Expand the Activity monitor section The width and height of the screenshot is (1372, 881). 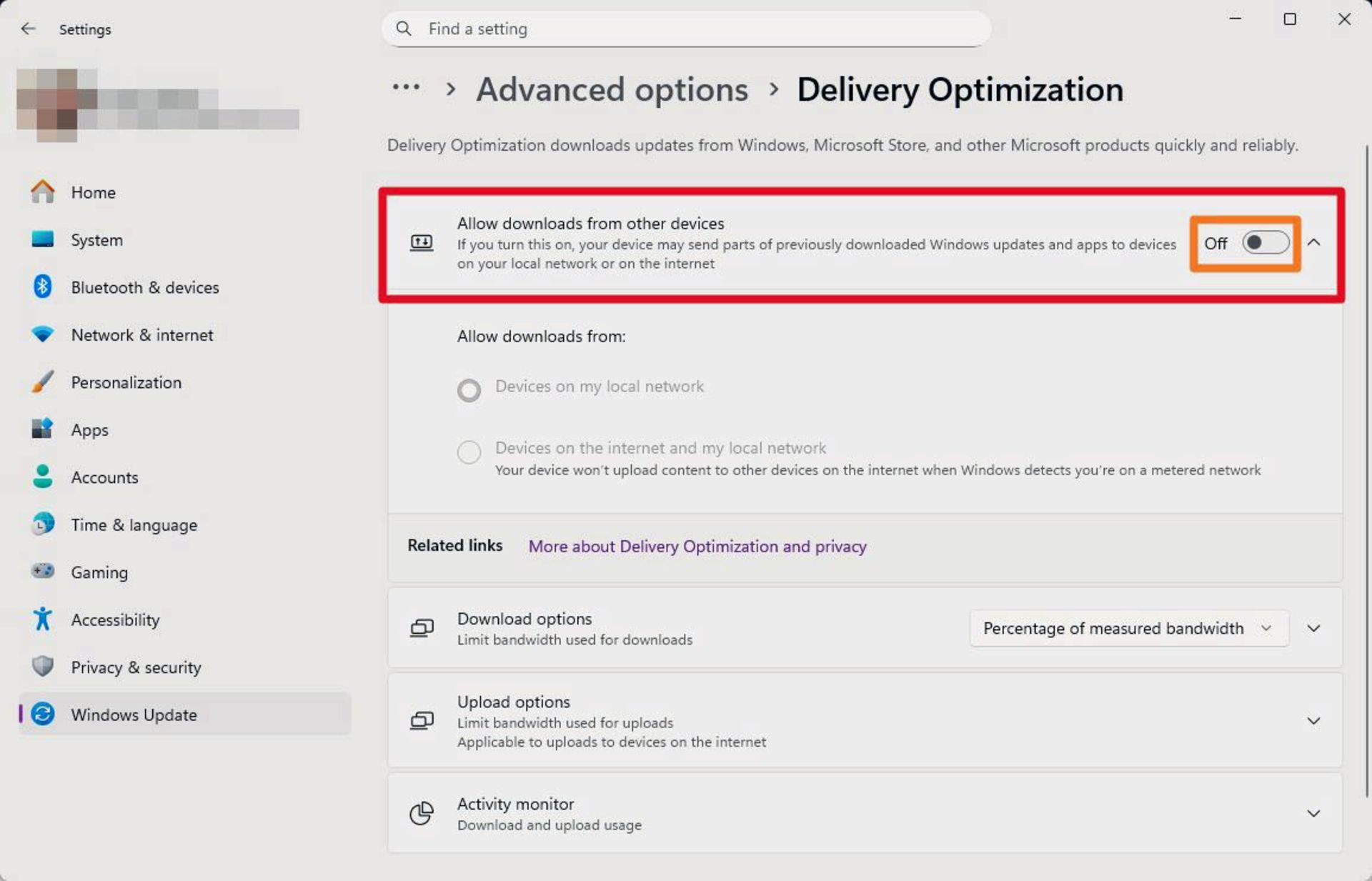(1315, 813)
